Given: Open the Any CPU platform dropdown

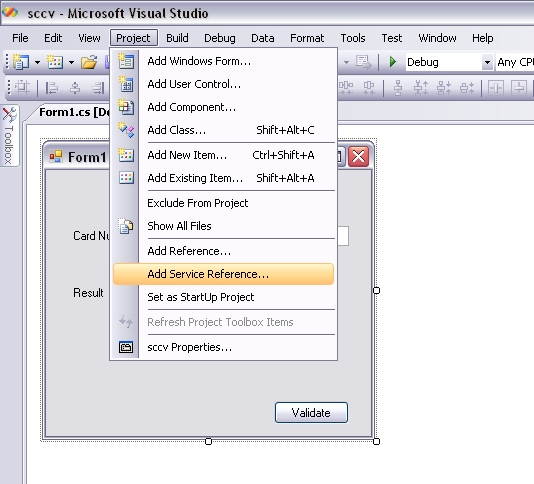Looking at the screenshot, I should point(515,62).
